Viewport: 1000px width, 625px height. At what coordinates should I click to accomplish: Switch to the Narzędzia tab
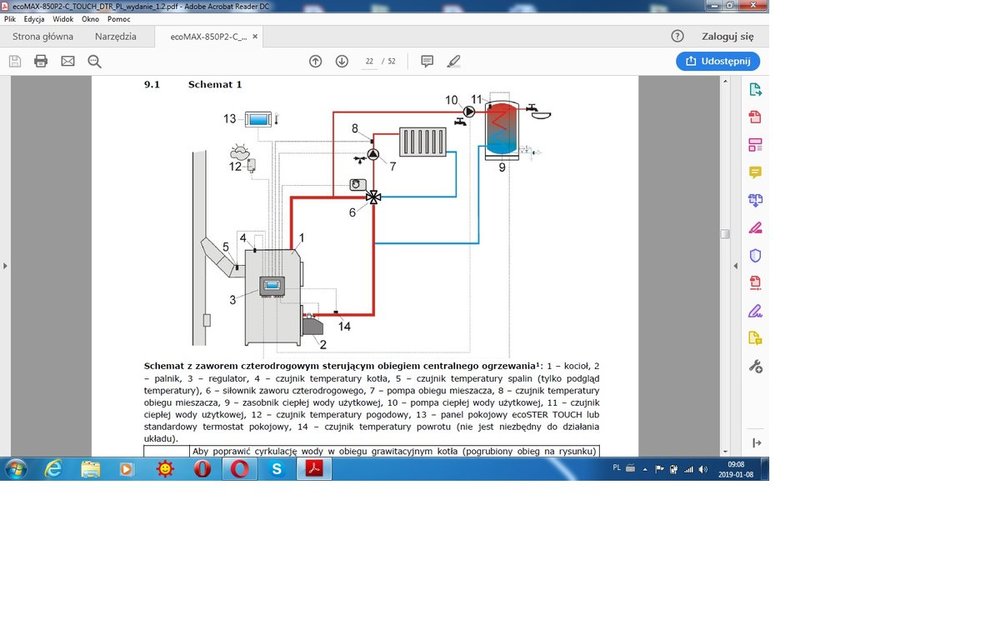[x=115, y=36]
